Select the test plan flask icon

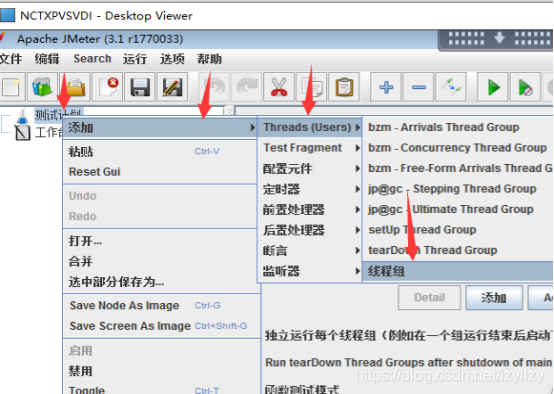pyautogui.click(x=23, y=116)
